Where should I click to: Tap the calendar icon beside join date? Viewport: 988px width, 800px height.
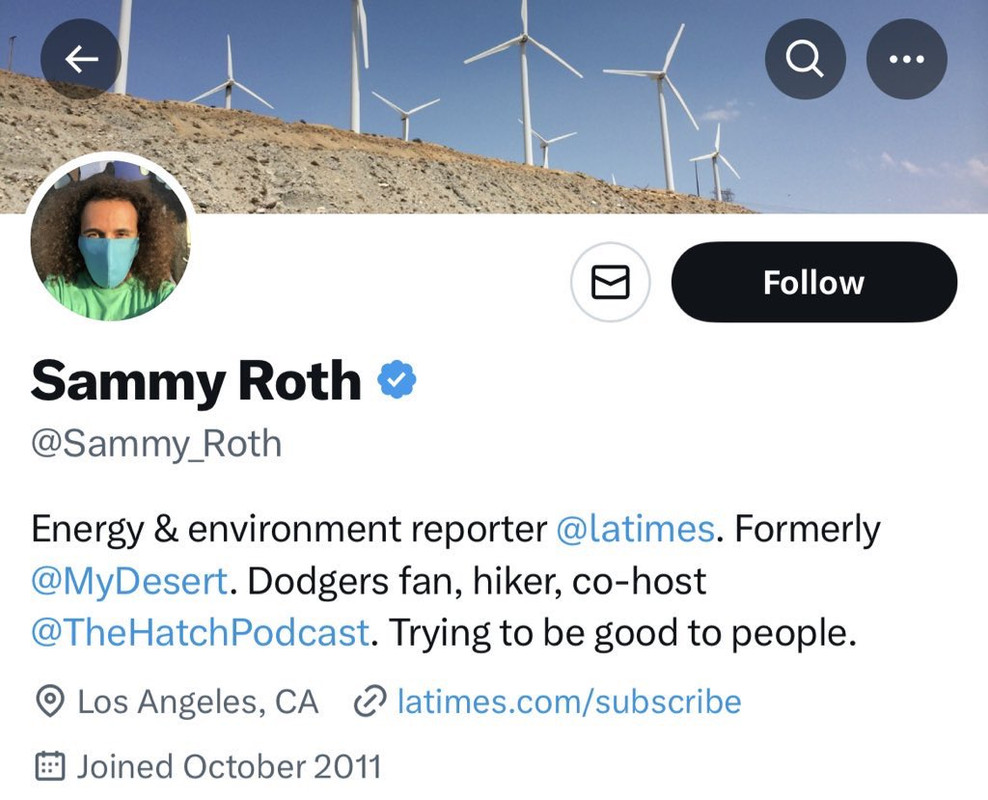pos(50,767)
